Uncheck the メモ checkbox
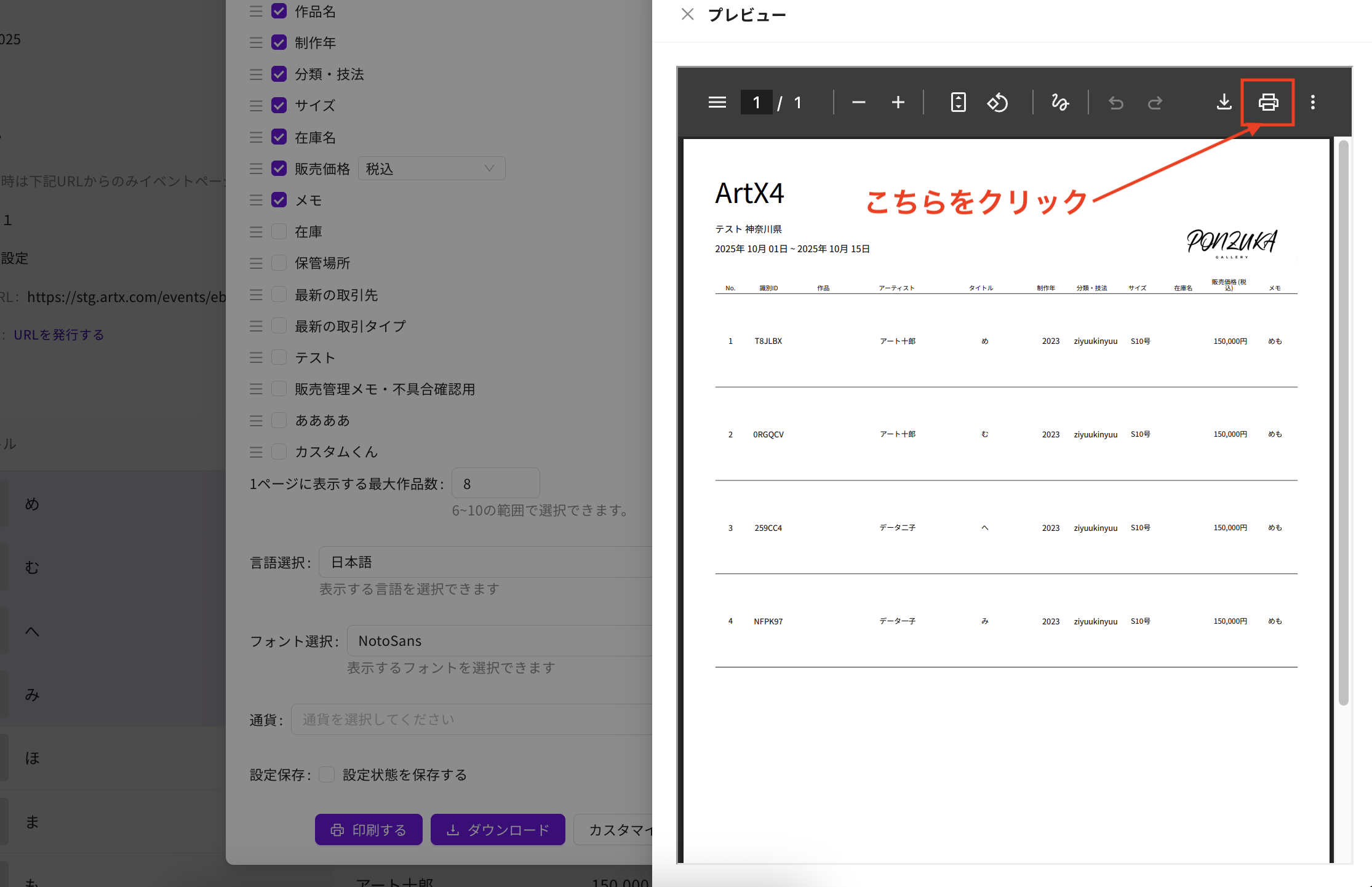Screen dimensions: 1372x887 pyautogui.click(x=279, y=200)
